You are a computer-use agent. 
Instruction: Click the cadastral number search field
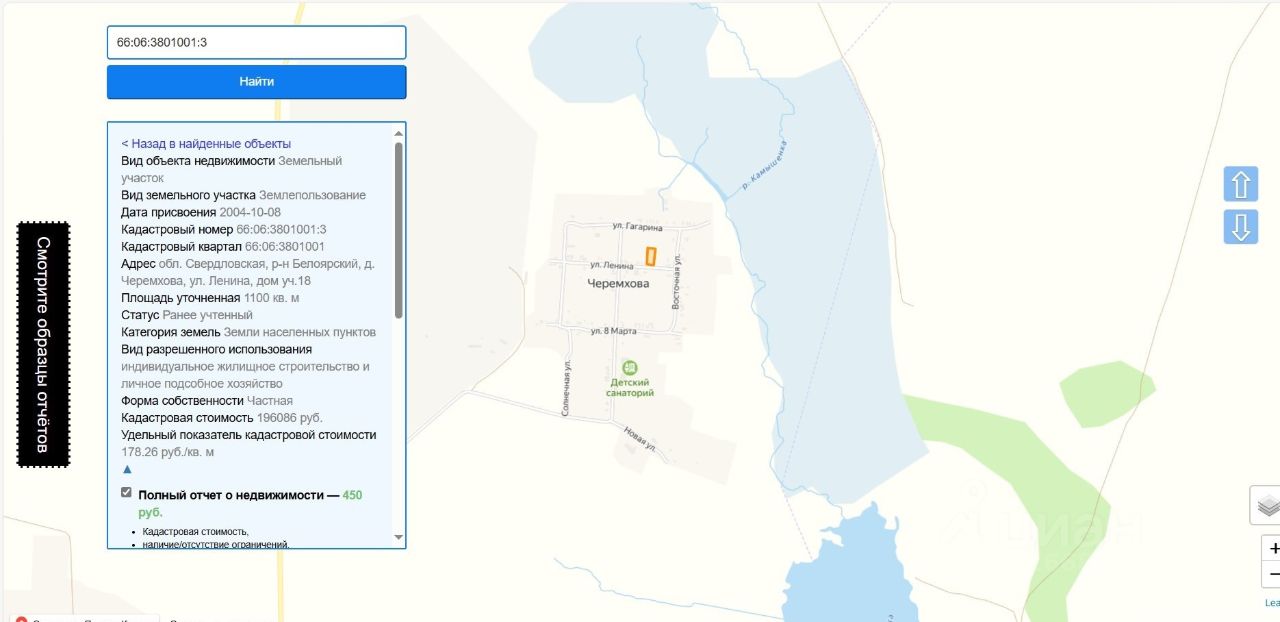point(257,43)
